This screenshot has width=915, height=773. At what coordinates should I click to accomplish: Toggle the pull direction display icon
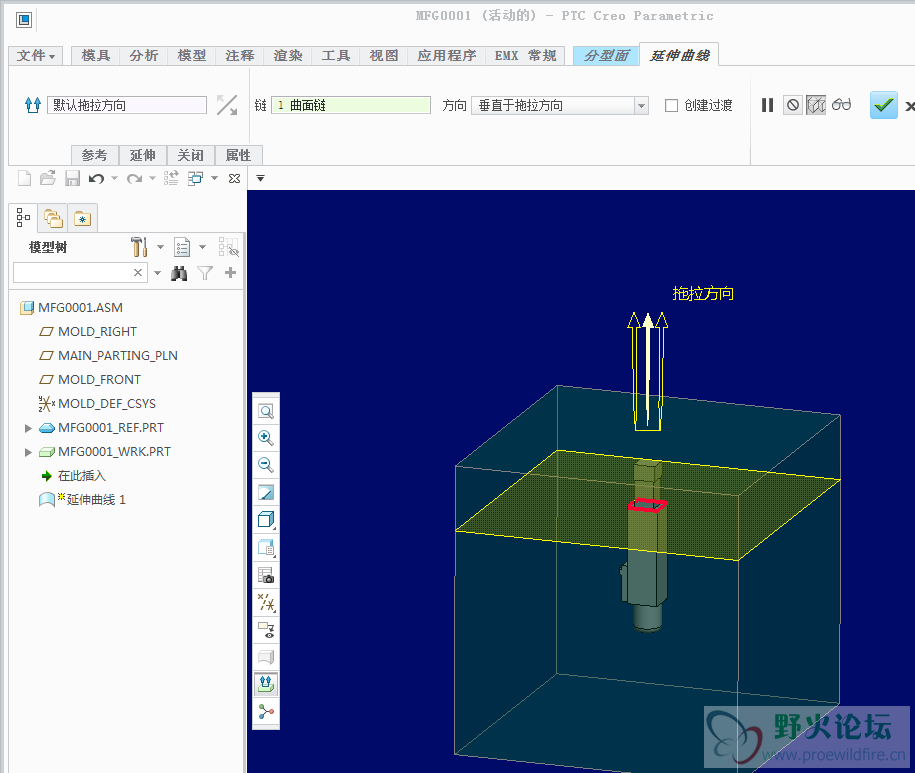[x=266, y=684]
